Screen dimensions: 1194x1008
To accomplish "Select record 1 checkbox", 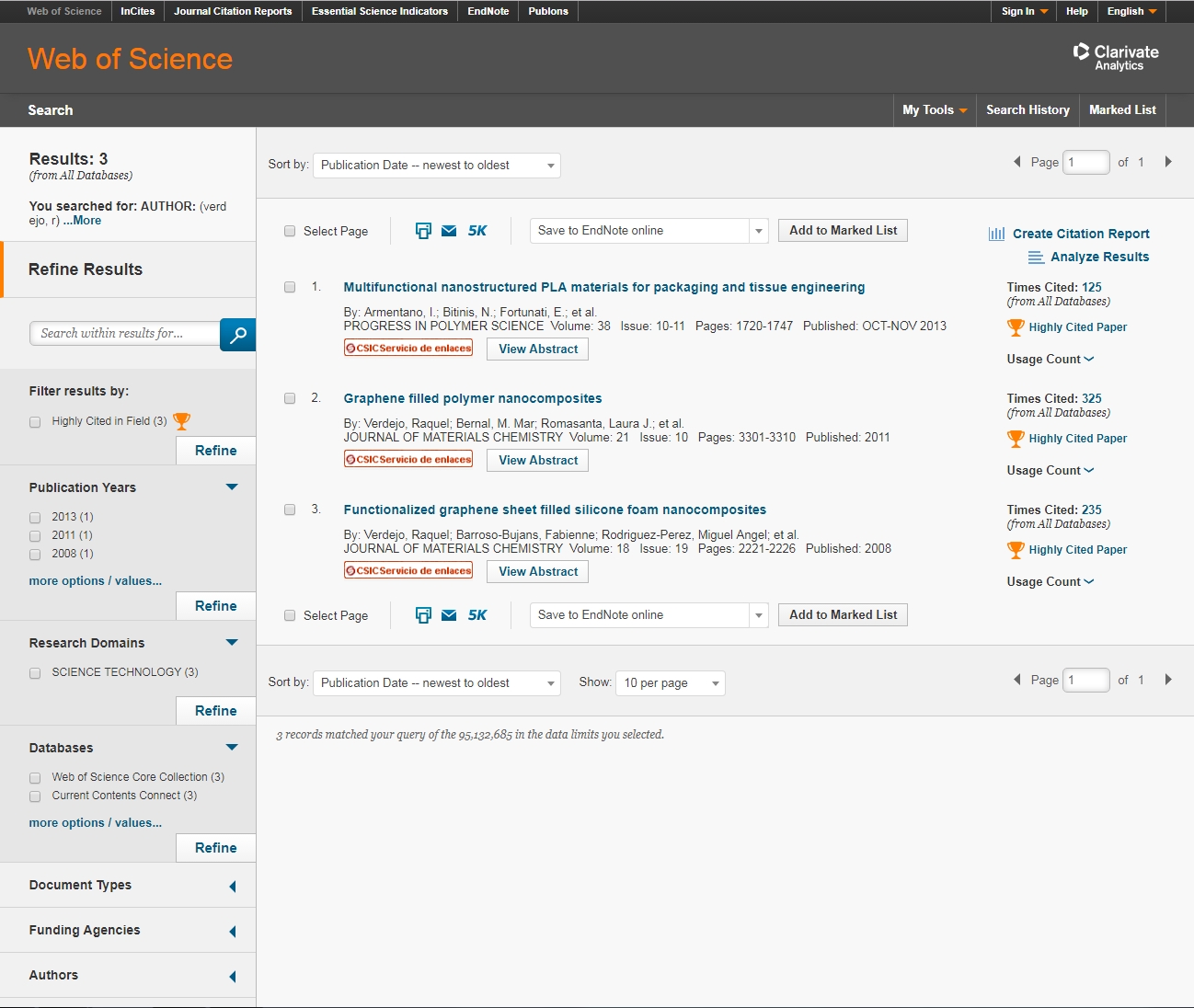I will (290, 287).
